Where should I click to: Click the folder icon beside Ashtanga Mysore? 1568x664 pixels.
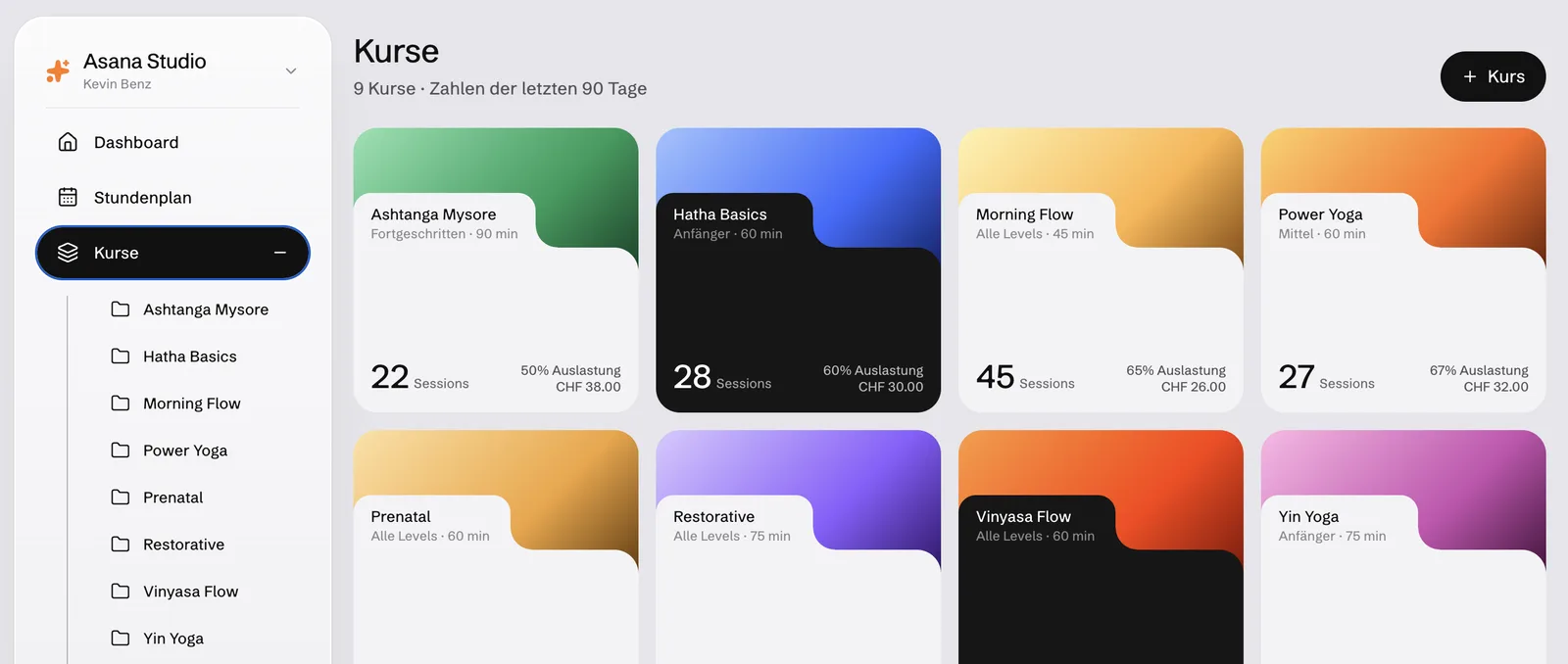[x=121, y=309]
